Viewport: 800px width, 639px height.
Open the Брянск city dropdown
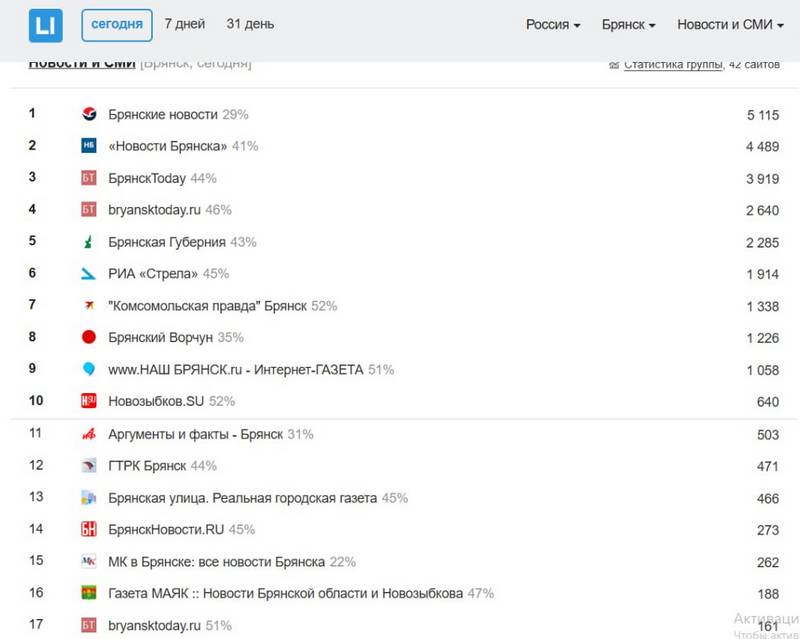628,25
